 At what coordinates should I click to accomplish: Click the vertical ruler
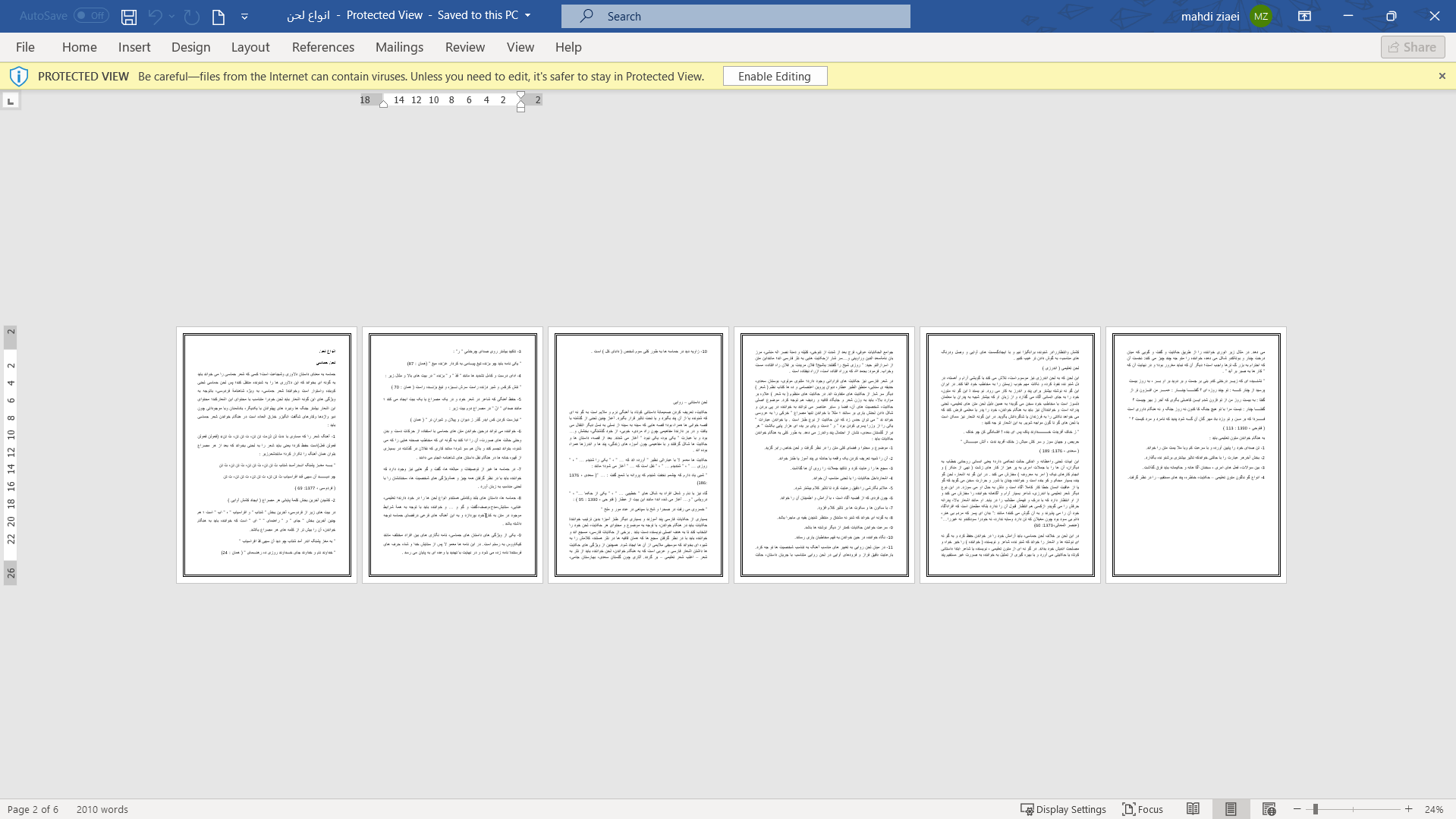[11, 455]
